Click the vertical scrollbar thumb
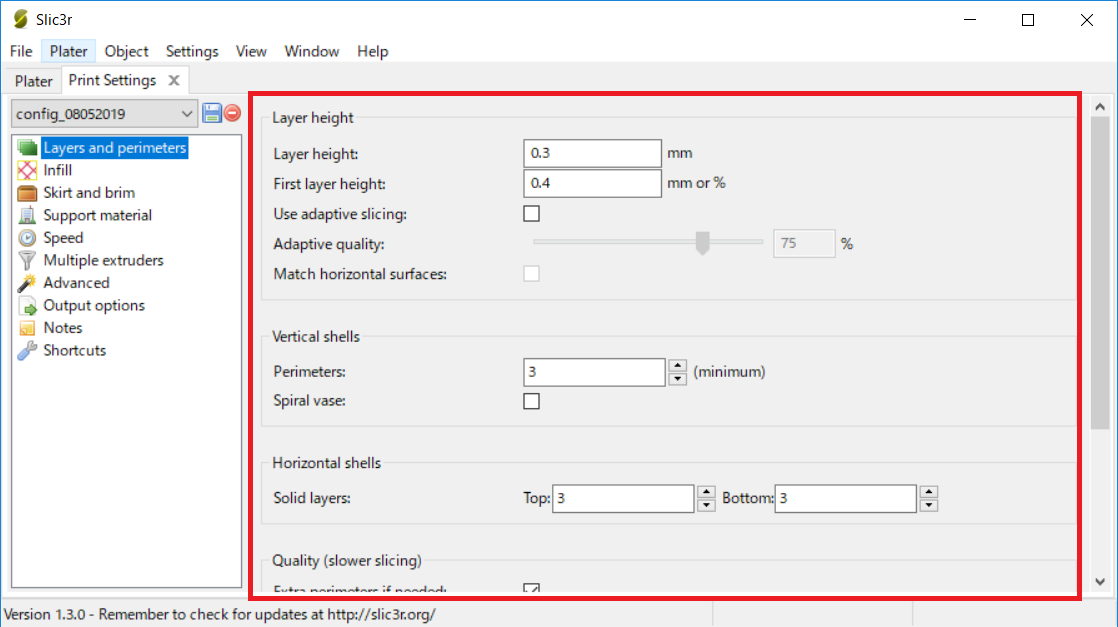This screenshot has height=627, width=1118. pyautogui.click(x=1100, y=272)
